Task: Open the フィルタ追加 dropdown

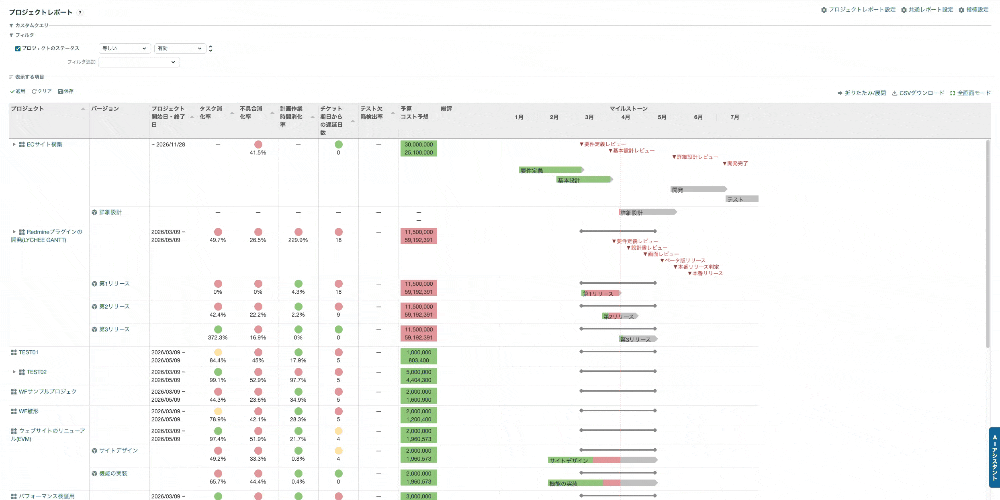Action: coord(138,62)
